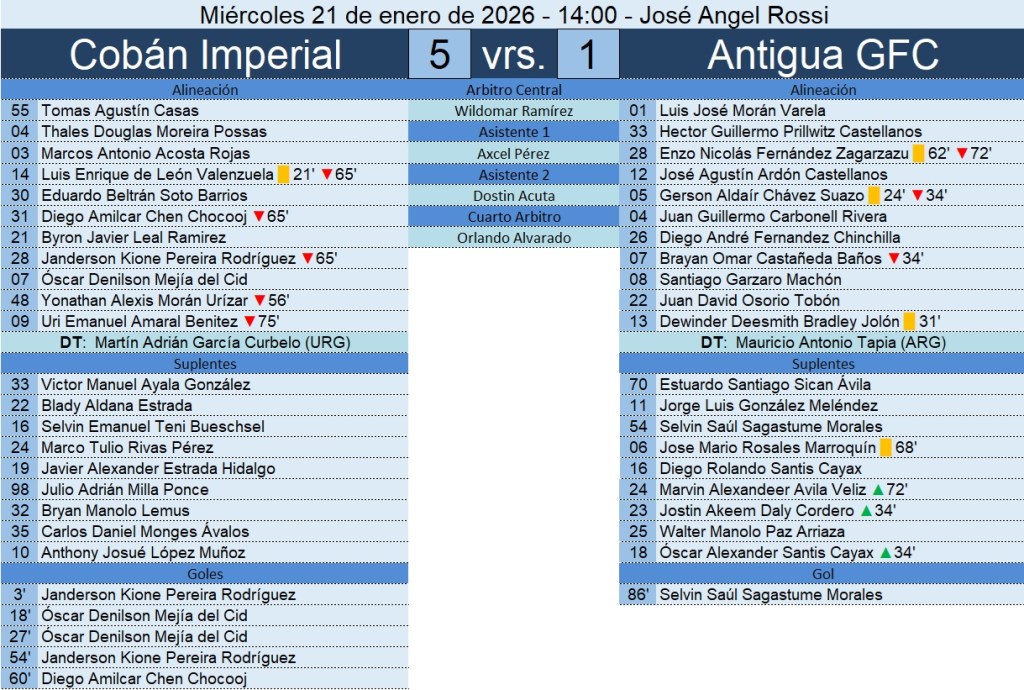Image resolution: width=1024 pixels, height=690 pixels.
Task: Click yellow card beside Luis Enrique de León Valenzuela
Action: [x=284, y=174]
